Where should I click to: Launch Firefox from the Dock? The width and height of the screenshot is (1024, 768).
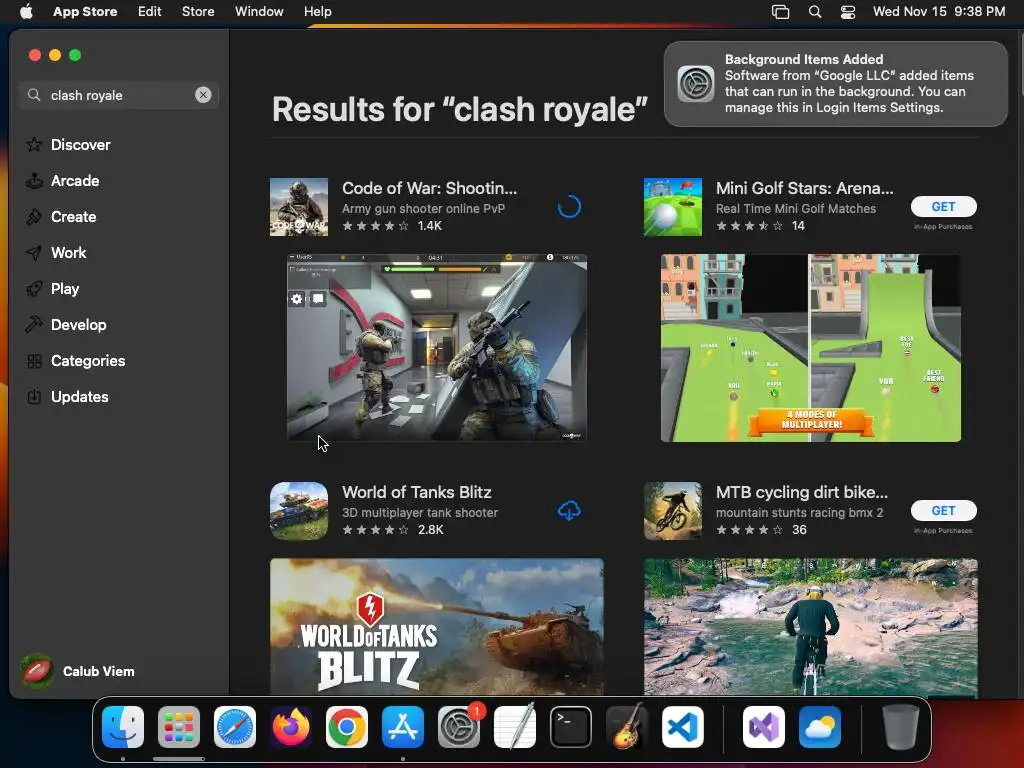point(291,727)
